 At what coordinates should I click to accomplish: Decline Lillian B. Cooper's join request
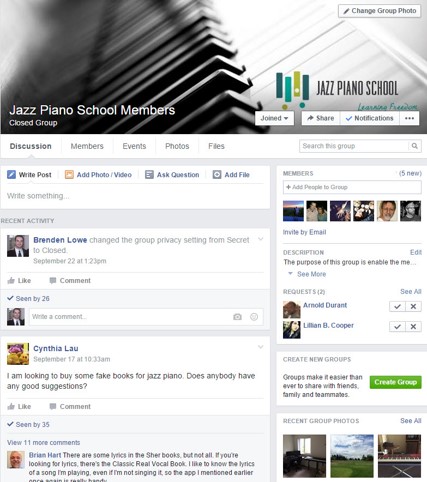413,327
